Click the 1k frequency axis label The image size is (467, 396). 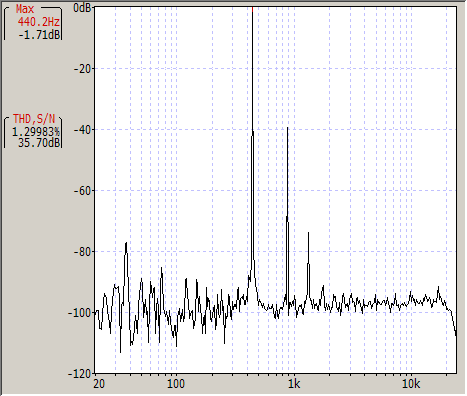tap(294, 384)
